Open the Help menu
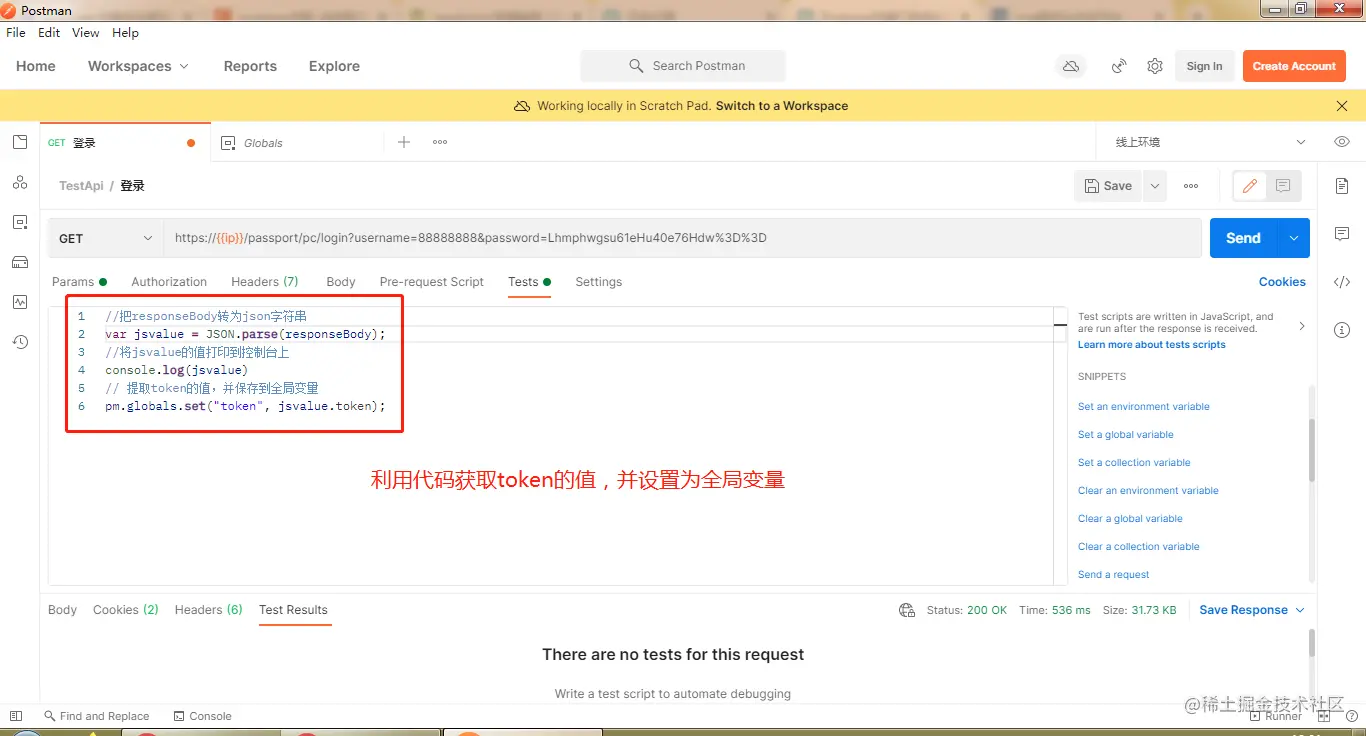 125,33
